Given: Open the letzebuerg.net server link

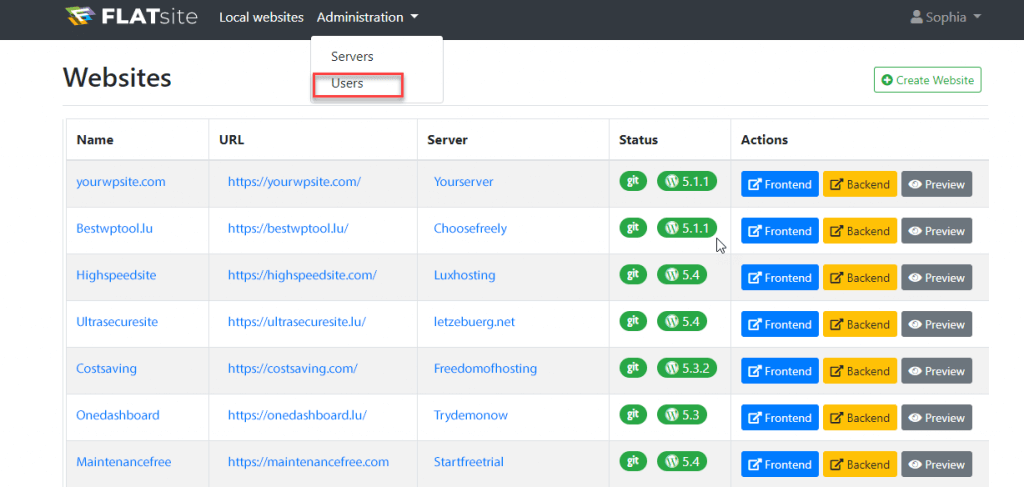Looking at the screenshot, I should pyautogui.click(x=474, y=322).
